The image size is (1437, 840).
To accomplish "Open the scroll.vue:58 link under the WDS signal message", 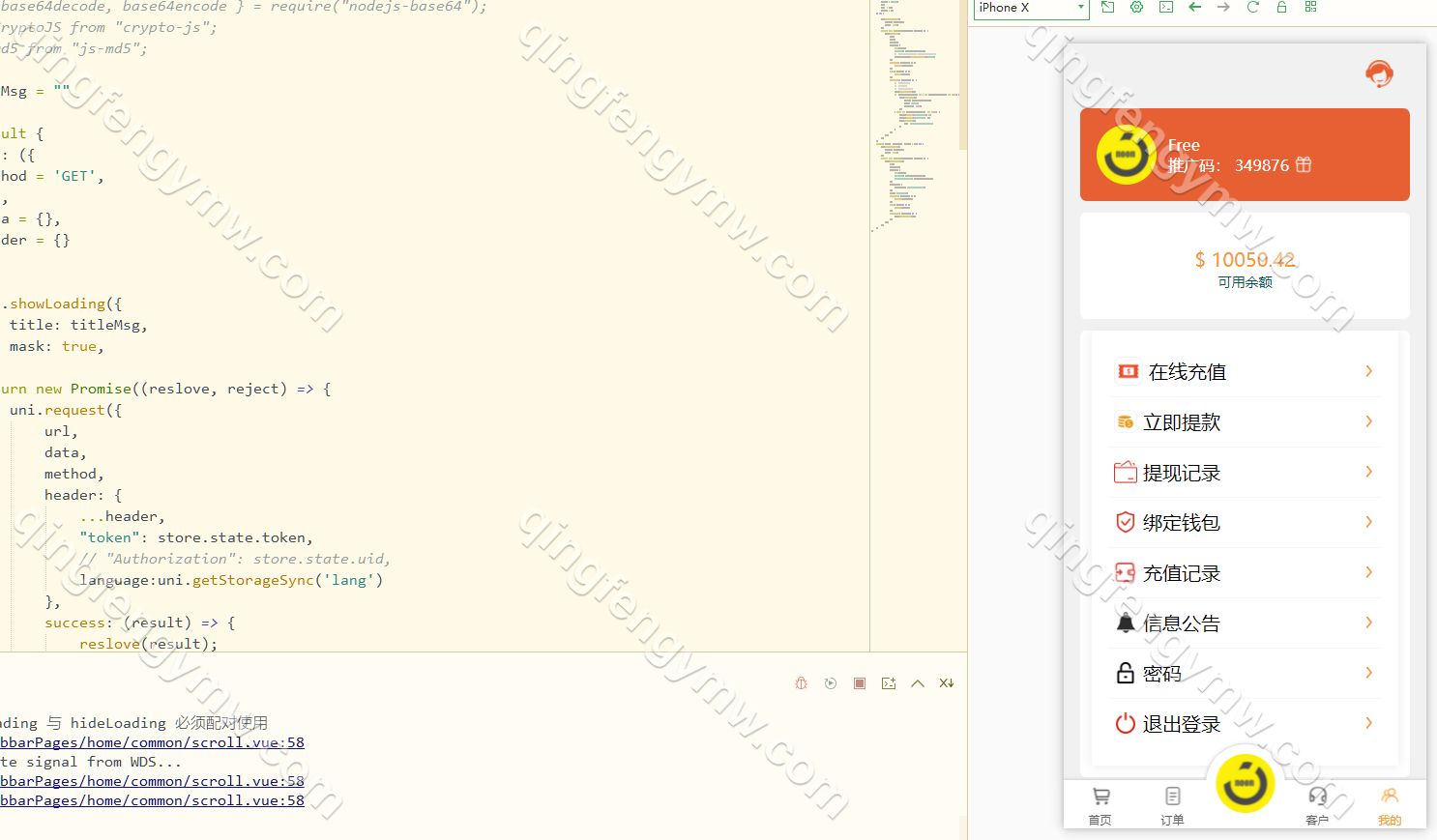I will pos(152,781).
